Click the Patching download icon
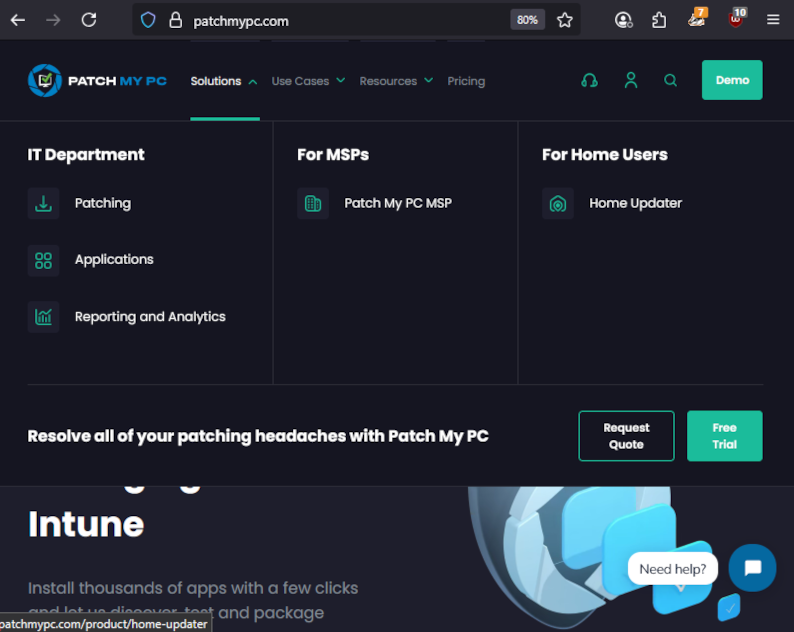The width and height of the screenshot is (794, 632). 44,203
